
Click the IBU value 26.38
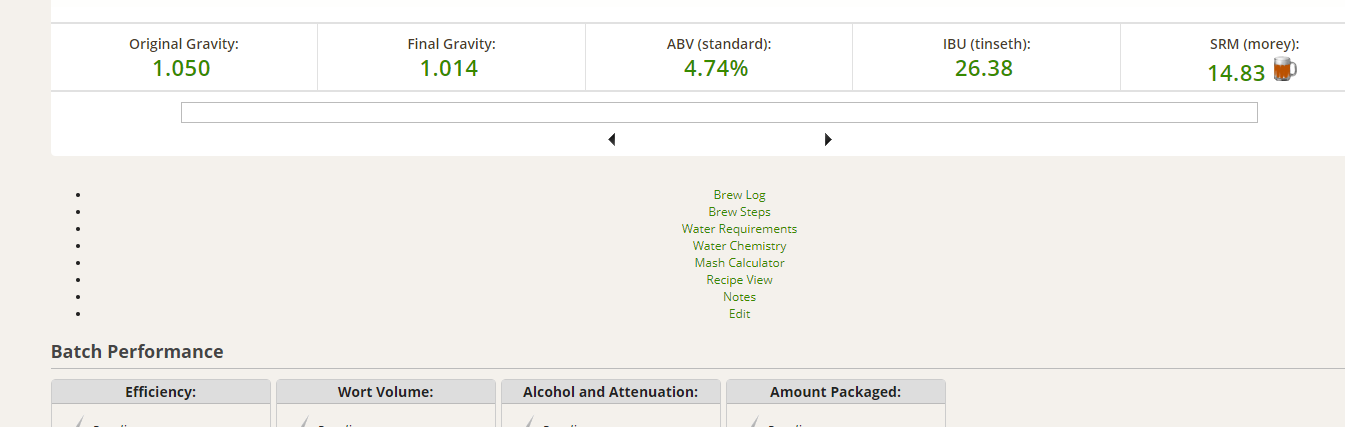984,69
